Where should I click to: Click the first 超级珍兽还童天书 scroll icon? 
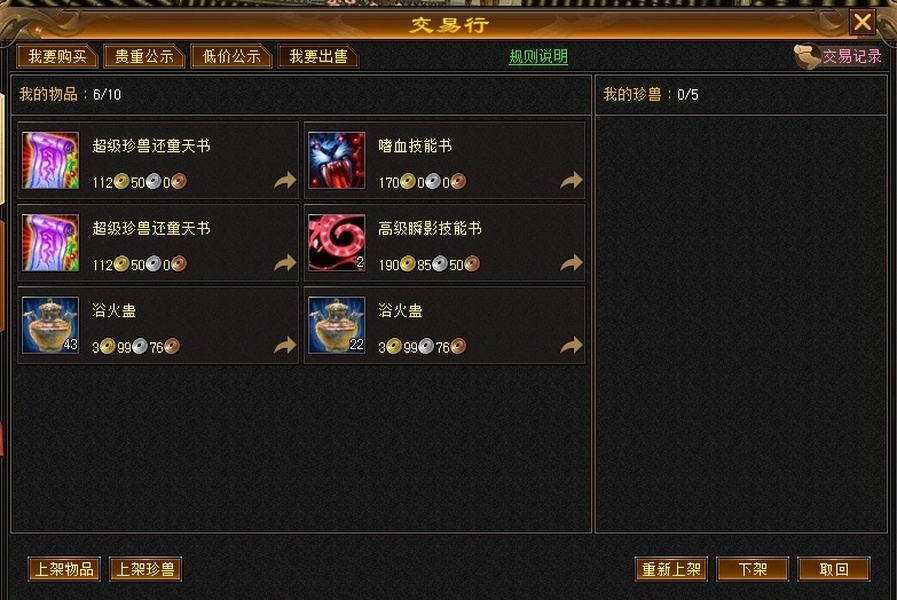[x=50, y=160]
